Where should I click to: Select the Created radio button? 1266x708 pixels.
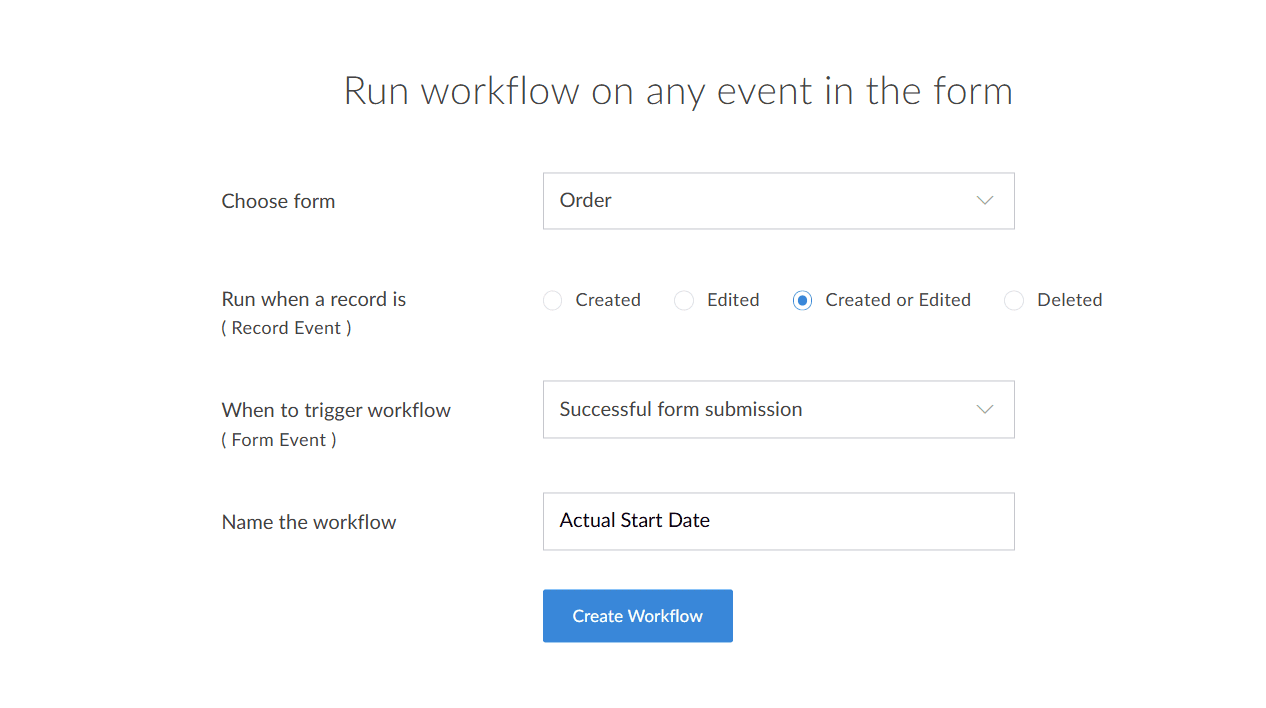coord(553,301)
